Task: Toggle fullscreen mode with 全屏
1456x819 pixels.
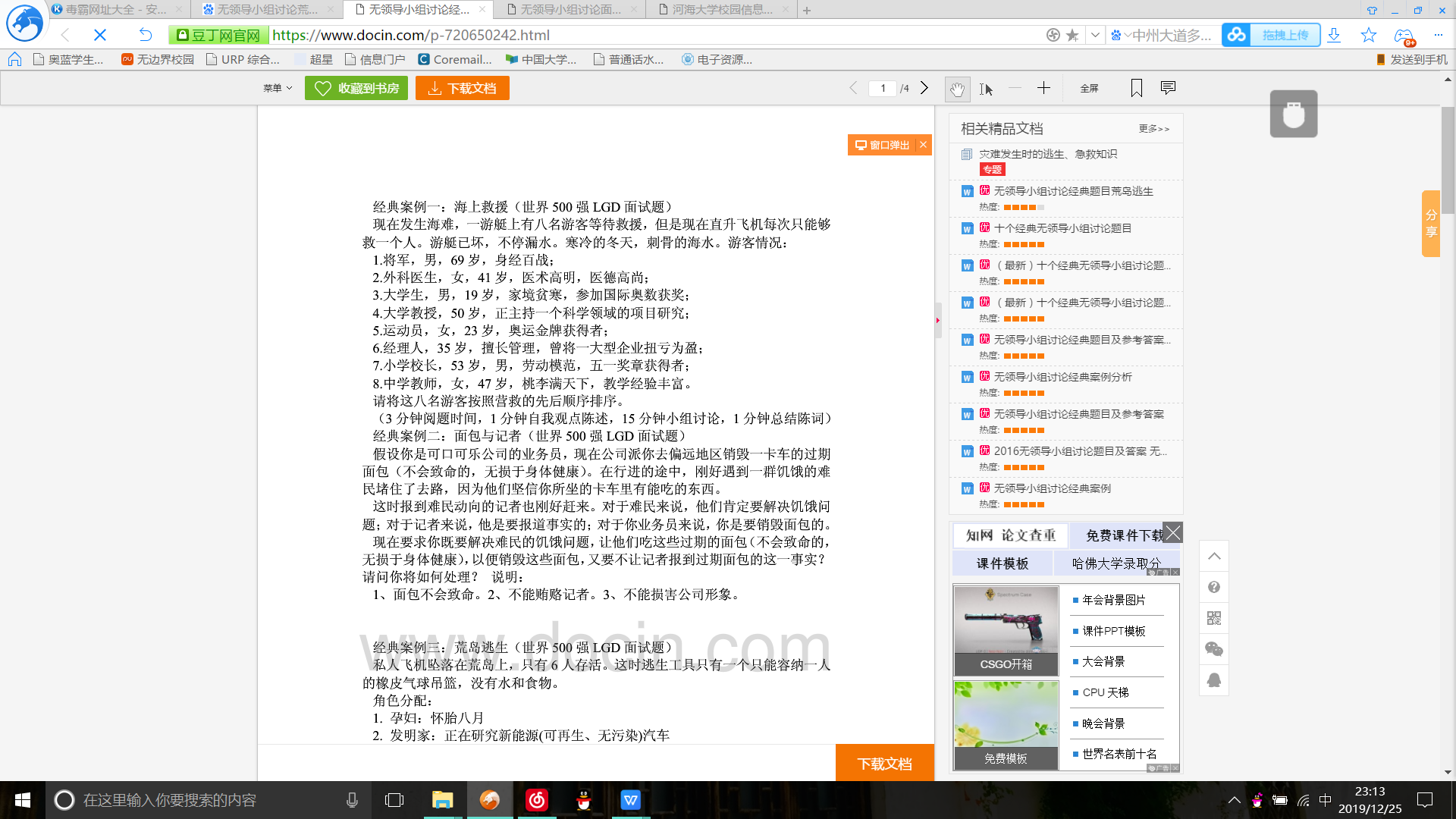Action: (1089, 88)
